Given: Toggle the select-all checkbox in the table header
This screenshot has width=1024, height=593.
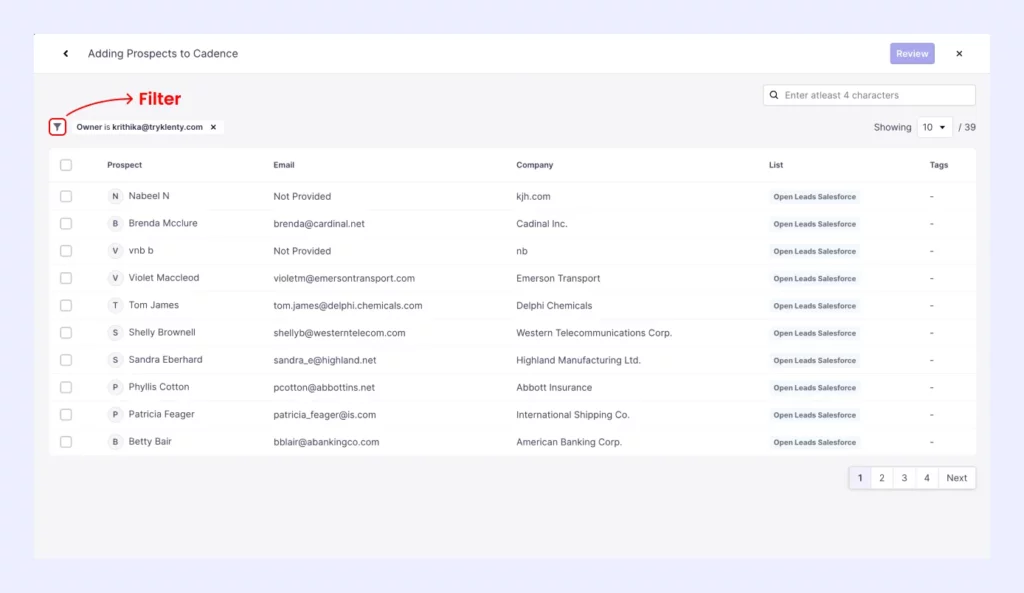Looking at the screenshot, I should pos(66,165).
